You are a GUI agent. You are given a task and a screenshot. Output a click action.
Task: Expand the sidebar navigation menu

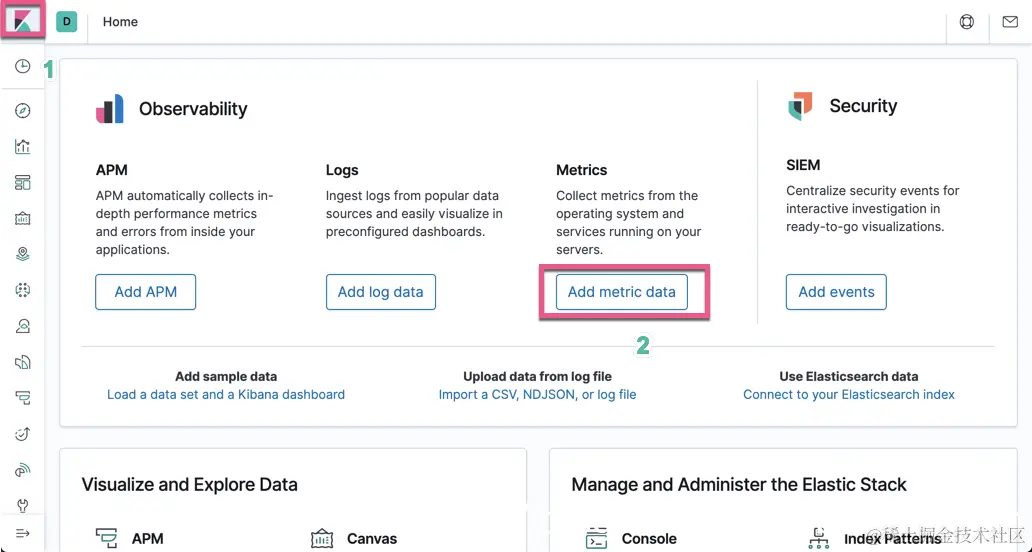pyautogui.click(x=22, y=533)
